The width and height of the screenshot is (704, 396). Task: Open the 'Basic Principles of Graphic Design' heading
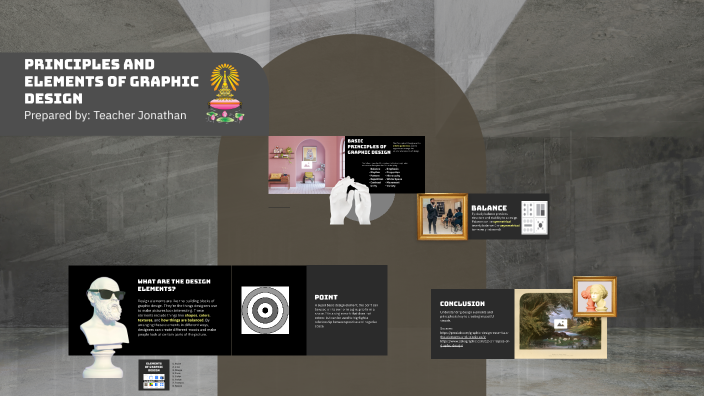point(369,147)
